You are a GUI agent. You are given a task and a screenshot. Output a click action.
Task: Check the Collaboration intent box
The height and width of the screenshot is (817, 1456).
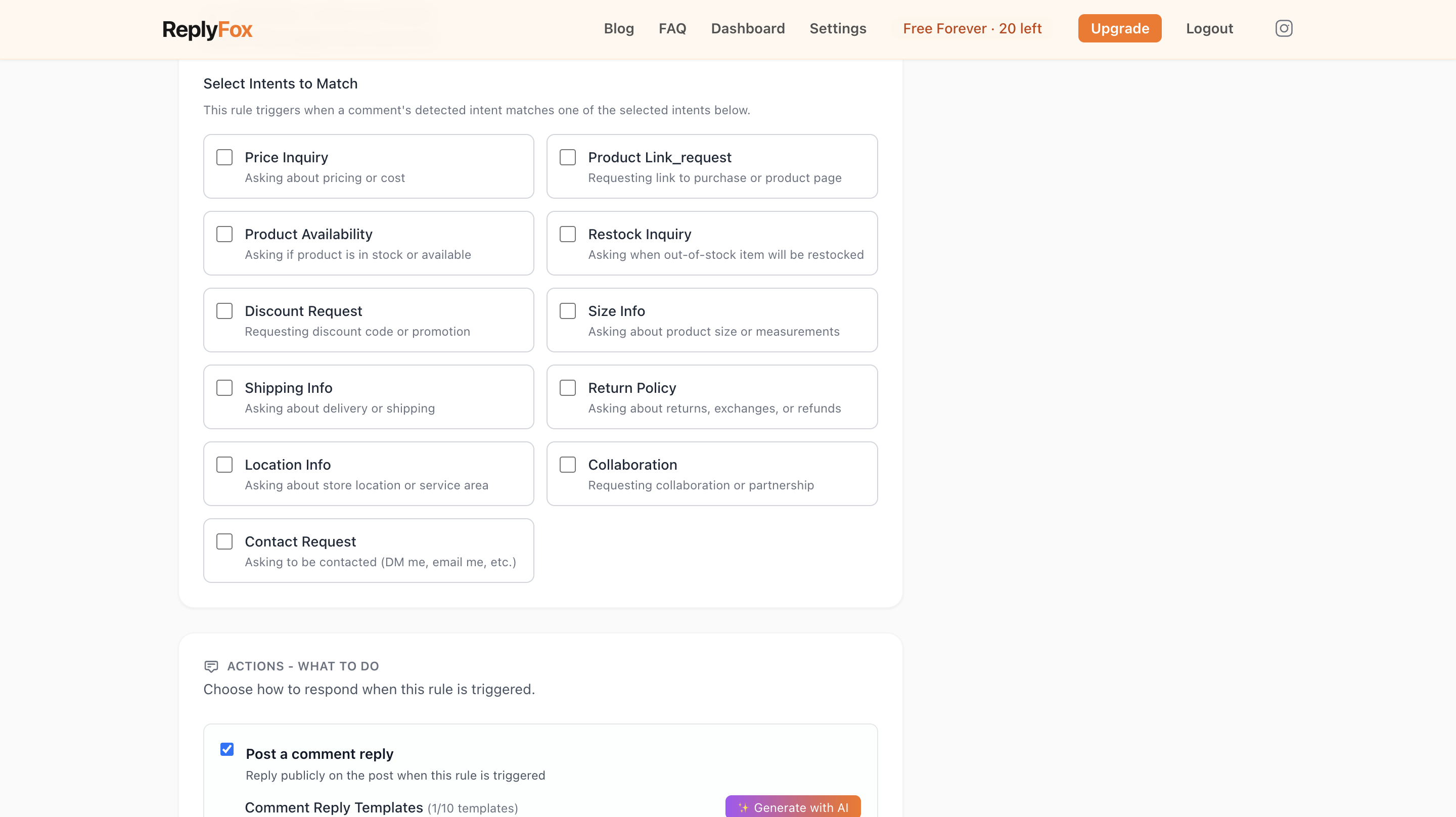pyautogui.click(x=567, y=465)
